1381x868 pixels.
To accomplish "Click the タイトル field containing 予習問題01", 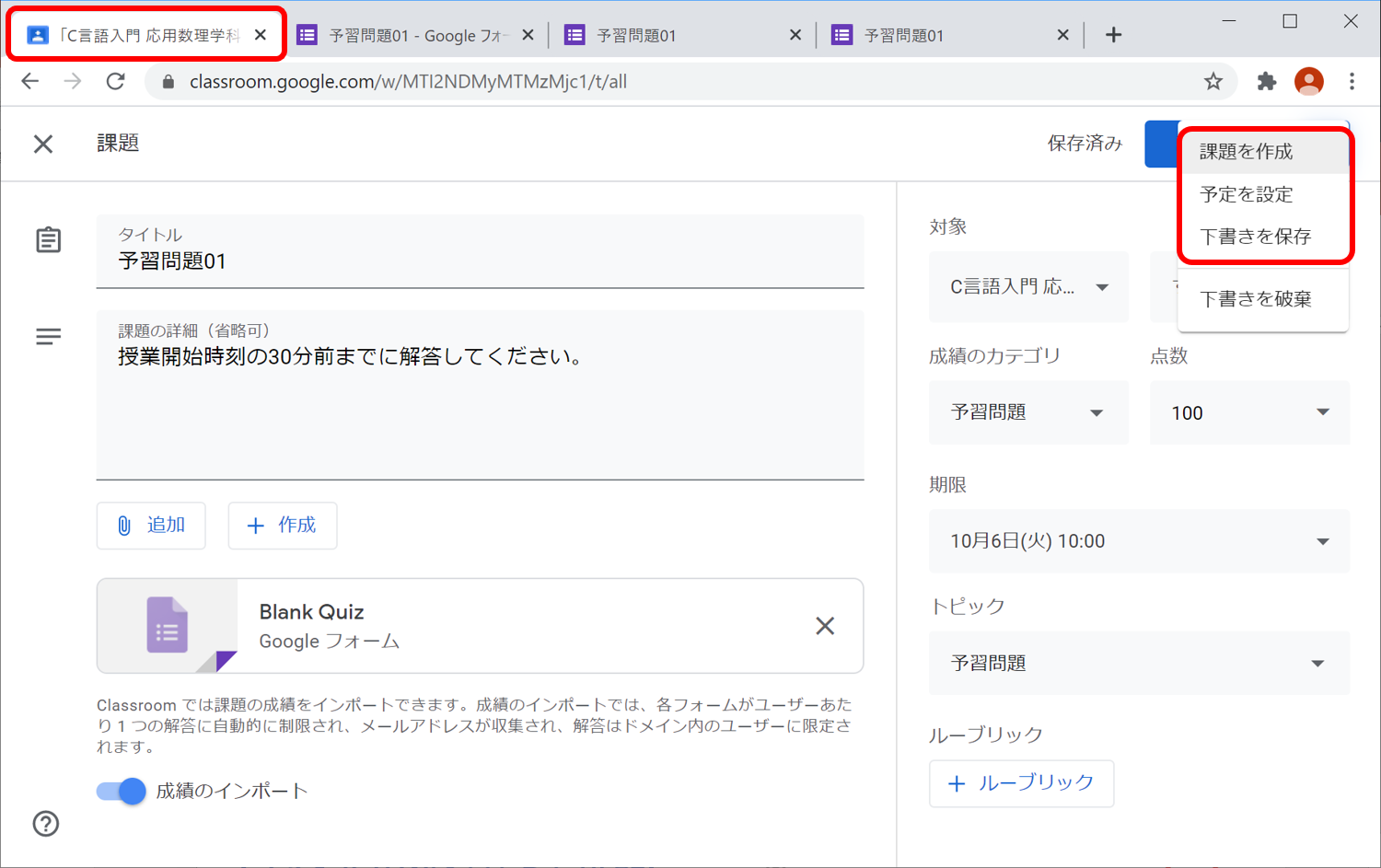I will (480, 251).
